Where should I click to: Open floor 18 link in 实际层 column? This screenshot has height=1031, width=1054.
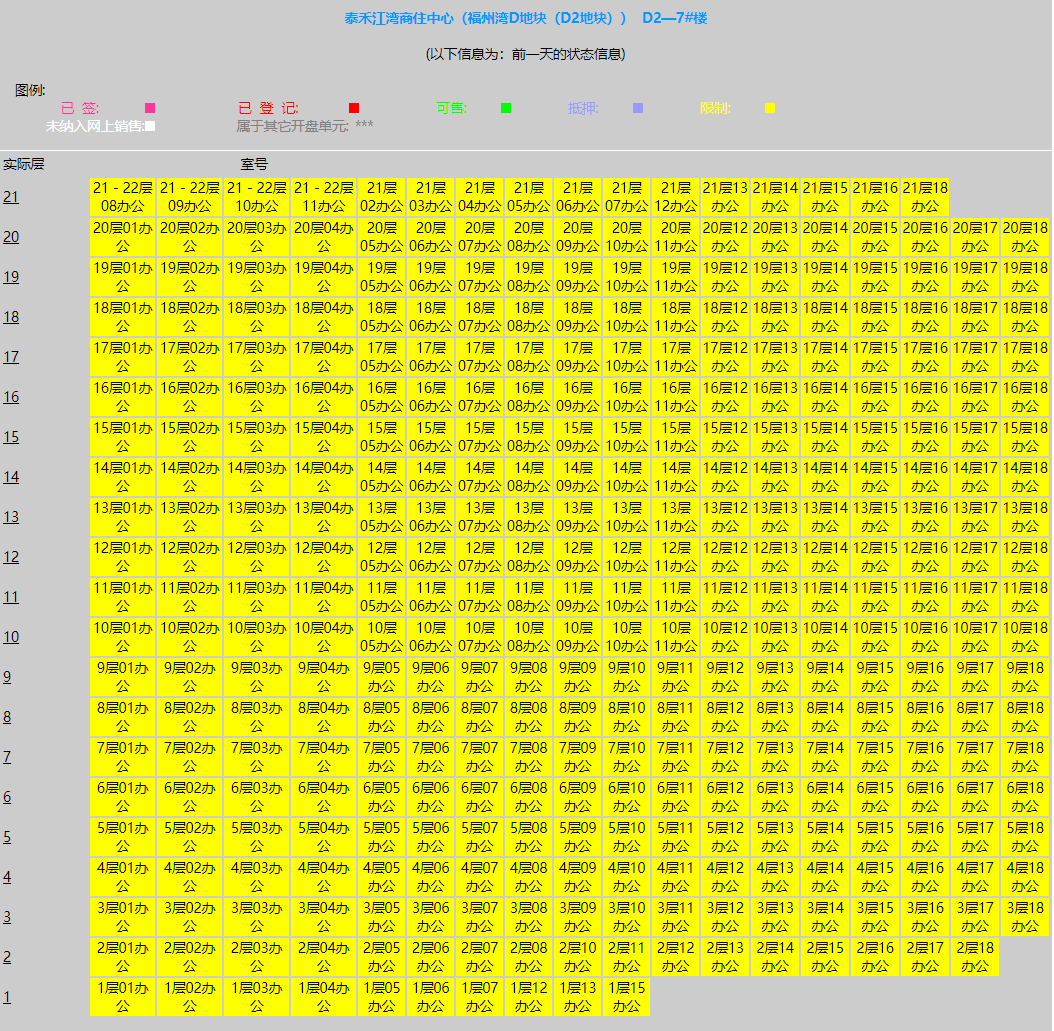tap(11, 317)
